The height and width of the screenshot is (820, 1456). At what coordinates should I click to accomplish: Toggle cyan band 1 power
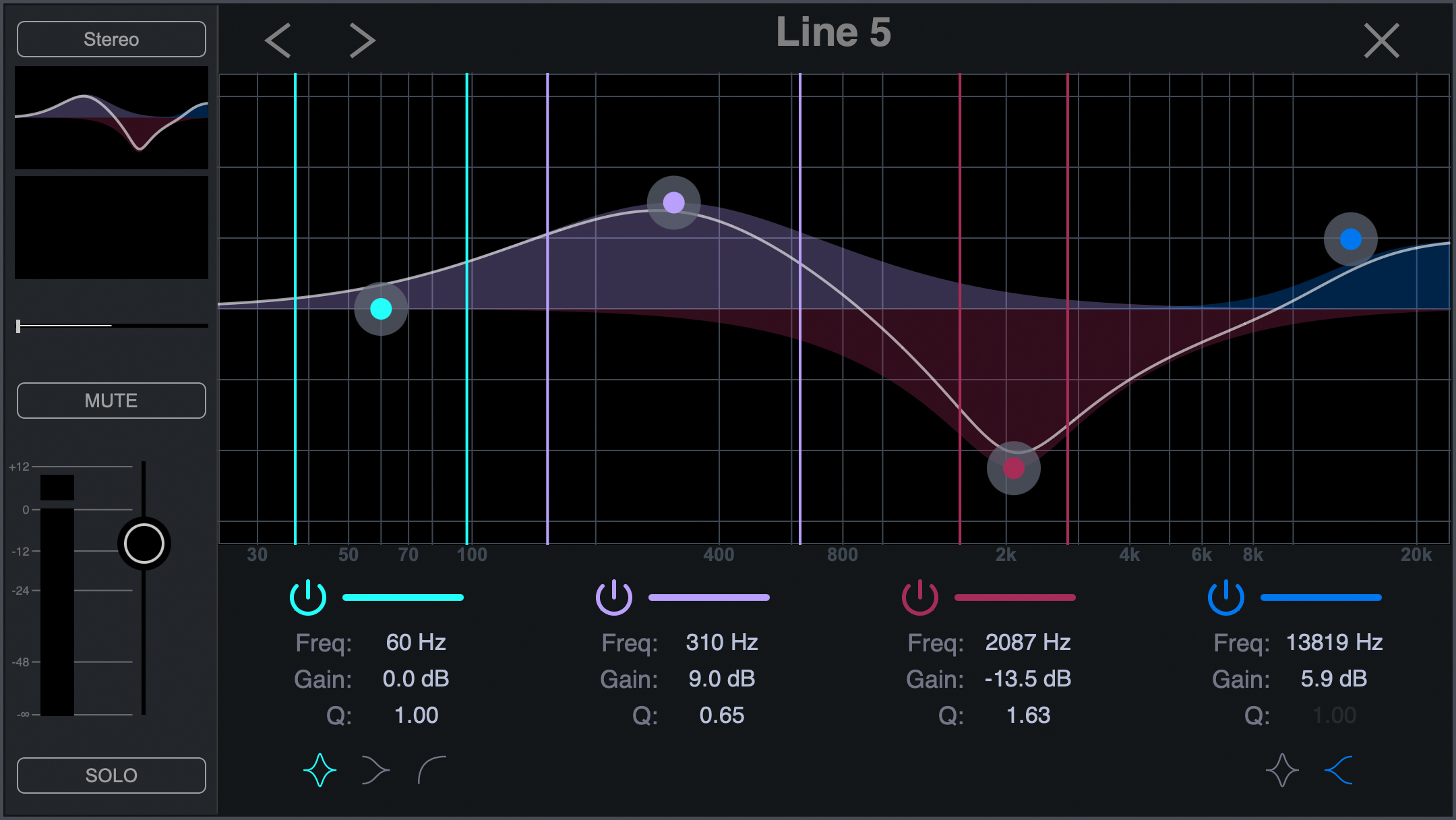[308, 597]
